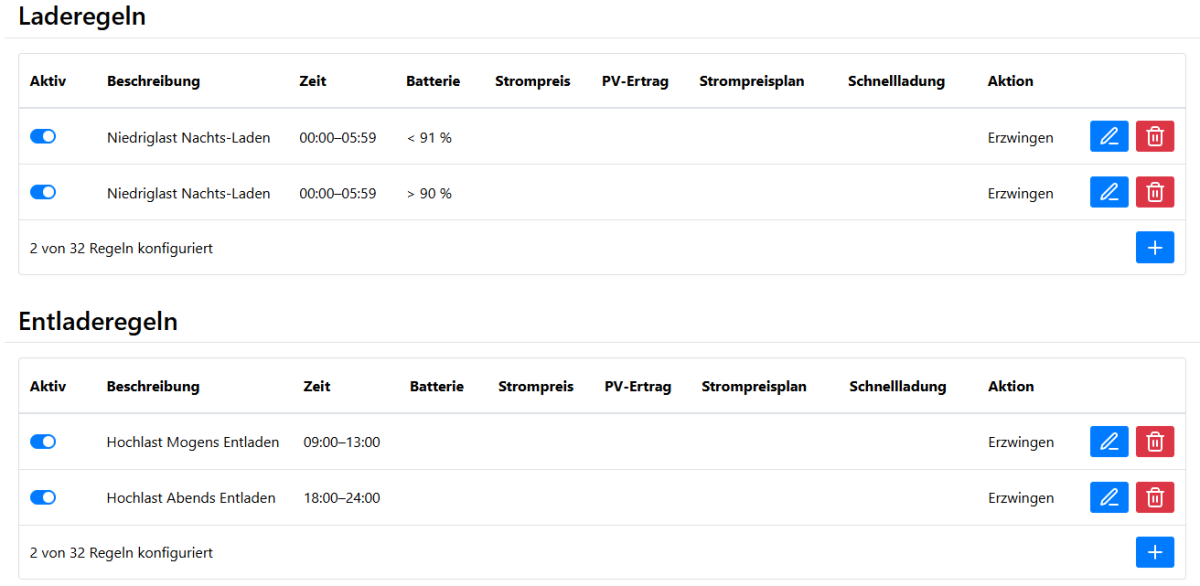Click the 09:00–13:00 time cell
1200x586 pixels.
click(x=341, y=442)
